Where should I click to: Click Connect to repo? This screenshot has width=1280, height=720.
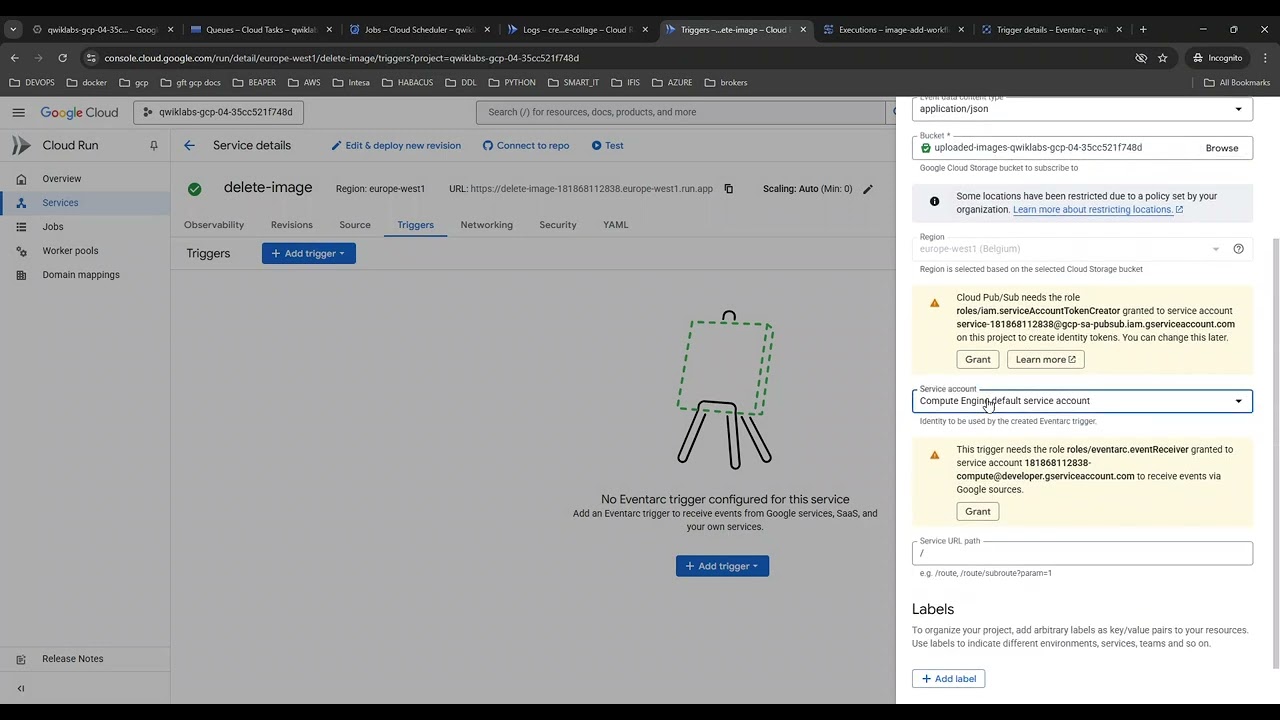point(526,146)
